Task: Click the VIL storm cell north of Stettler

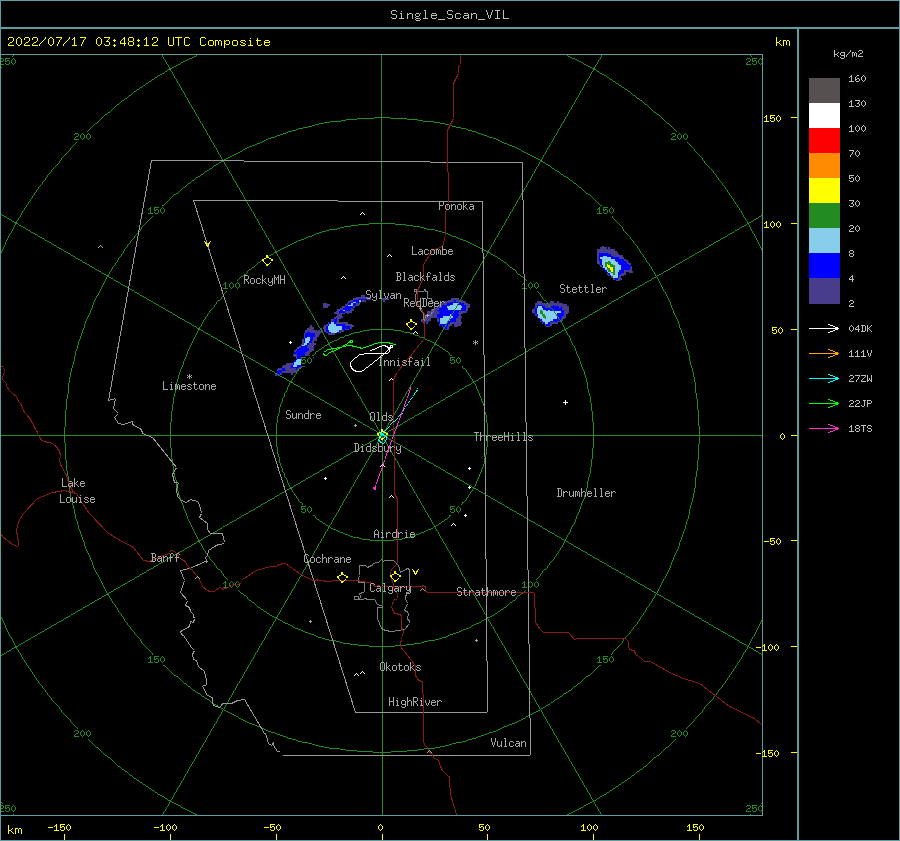Action: click(x=613, y=263)
